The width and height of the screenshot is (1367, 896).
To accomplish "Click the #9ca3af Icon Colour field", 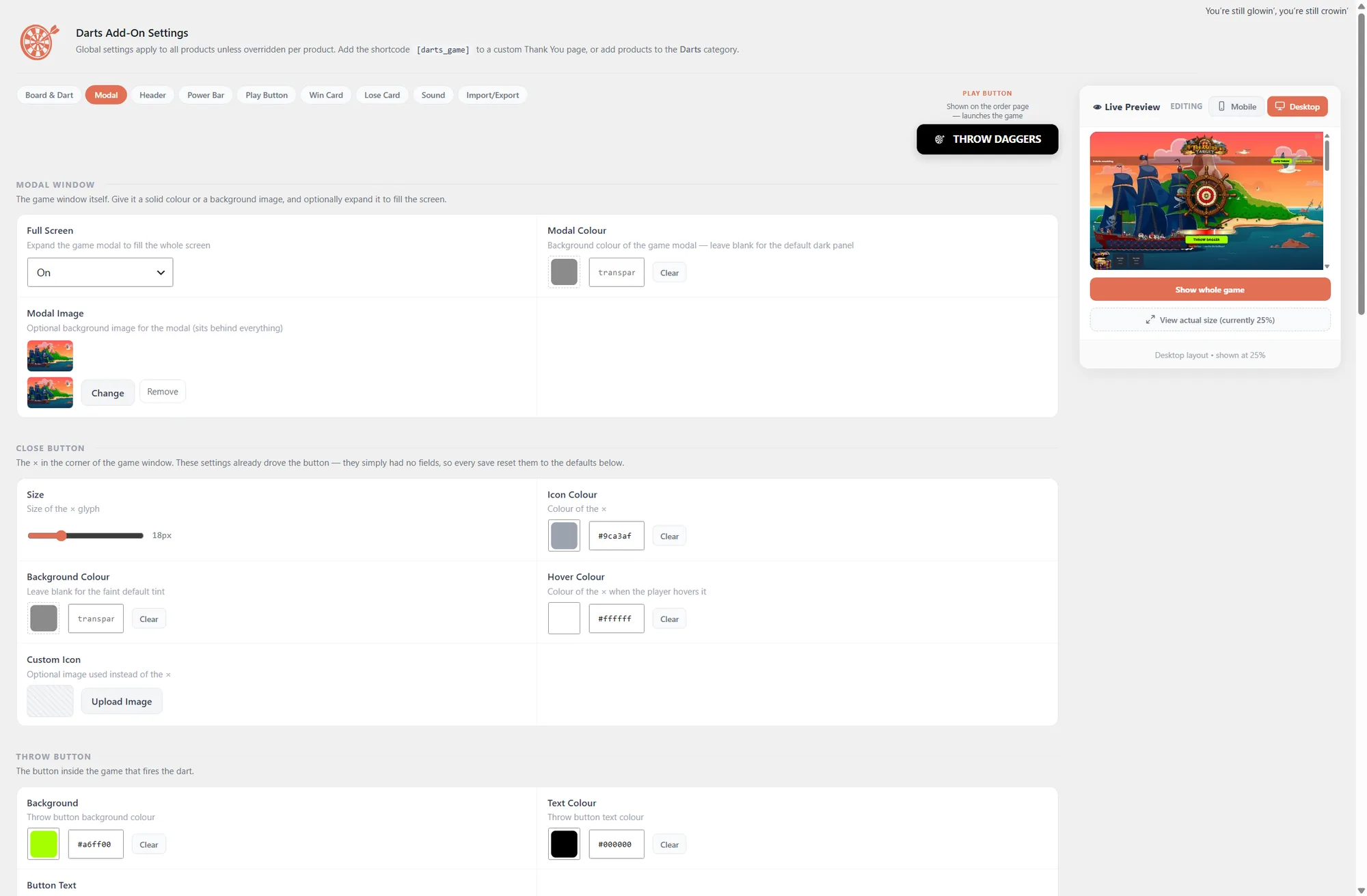I will (617, 537).
